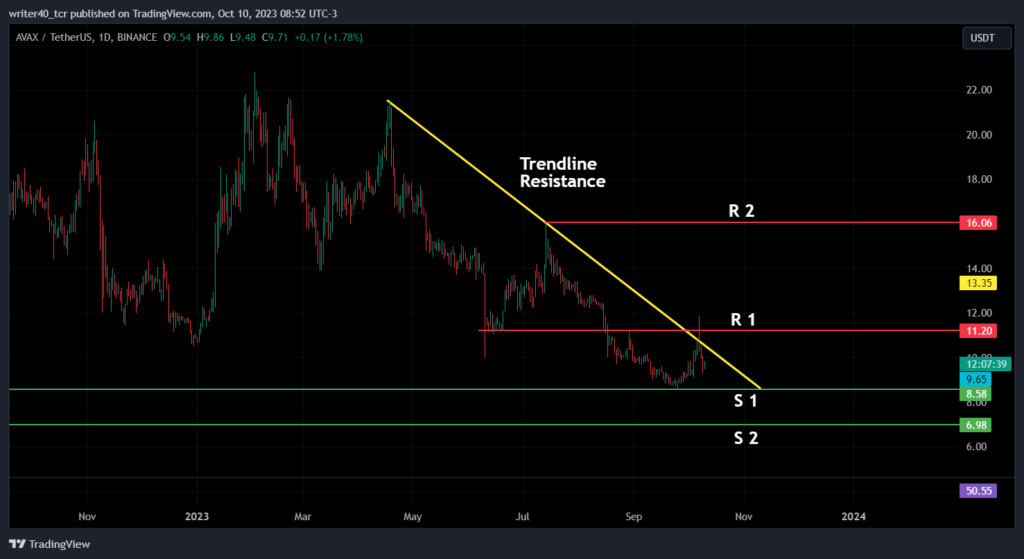Click the close value C9.71 in the legend
Viewport: 1024px width, 559px height.
coord(275,38)
